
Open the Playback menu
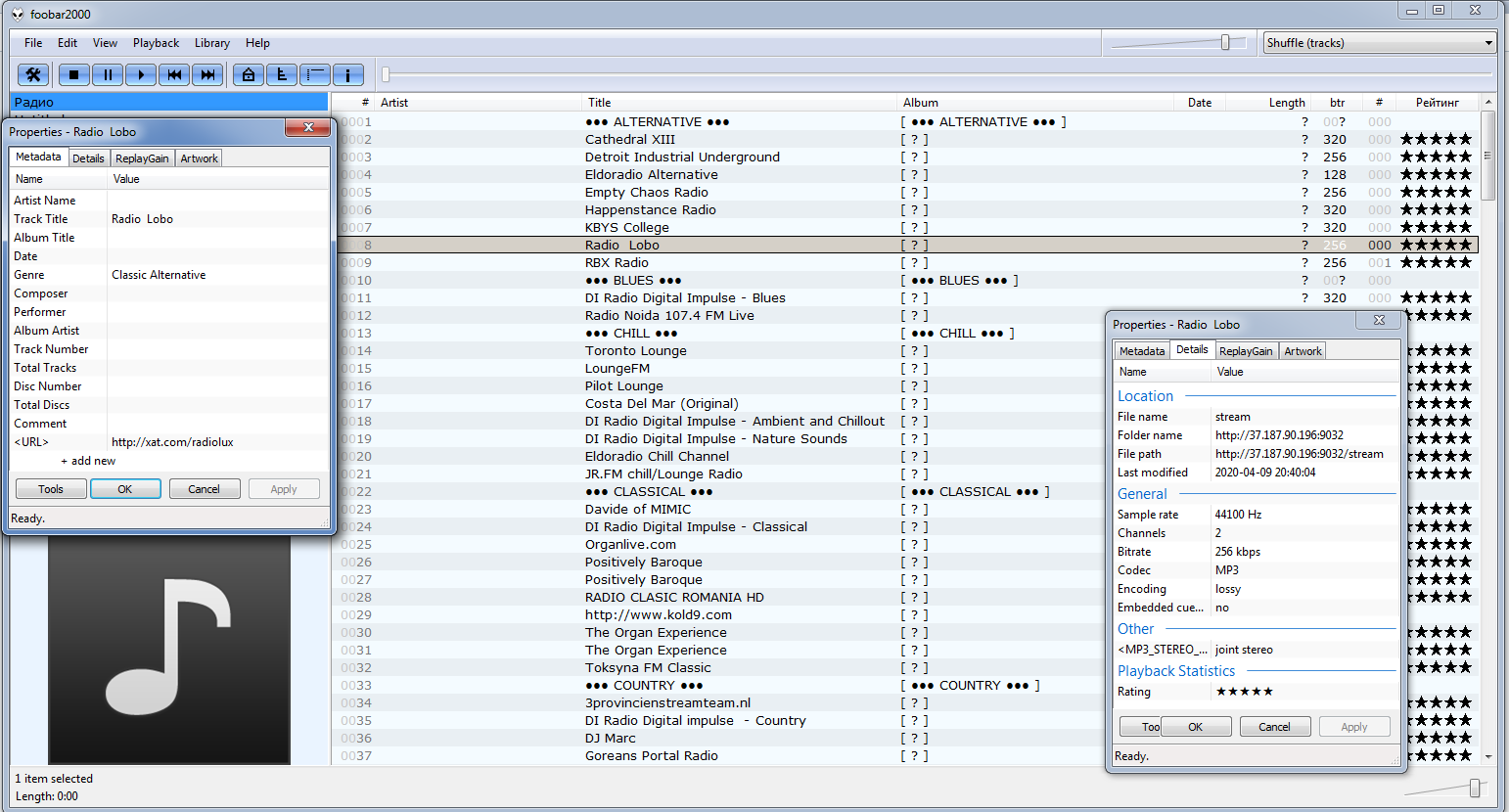point(156,43)
